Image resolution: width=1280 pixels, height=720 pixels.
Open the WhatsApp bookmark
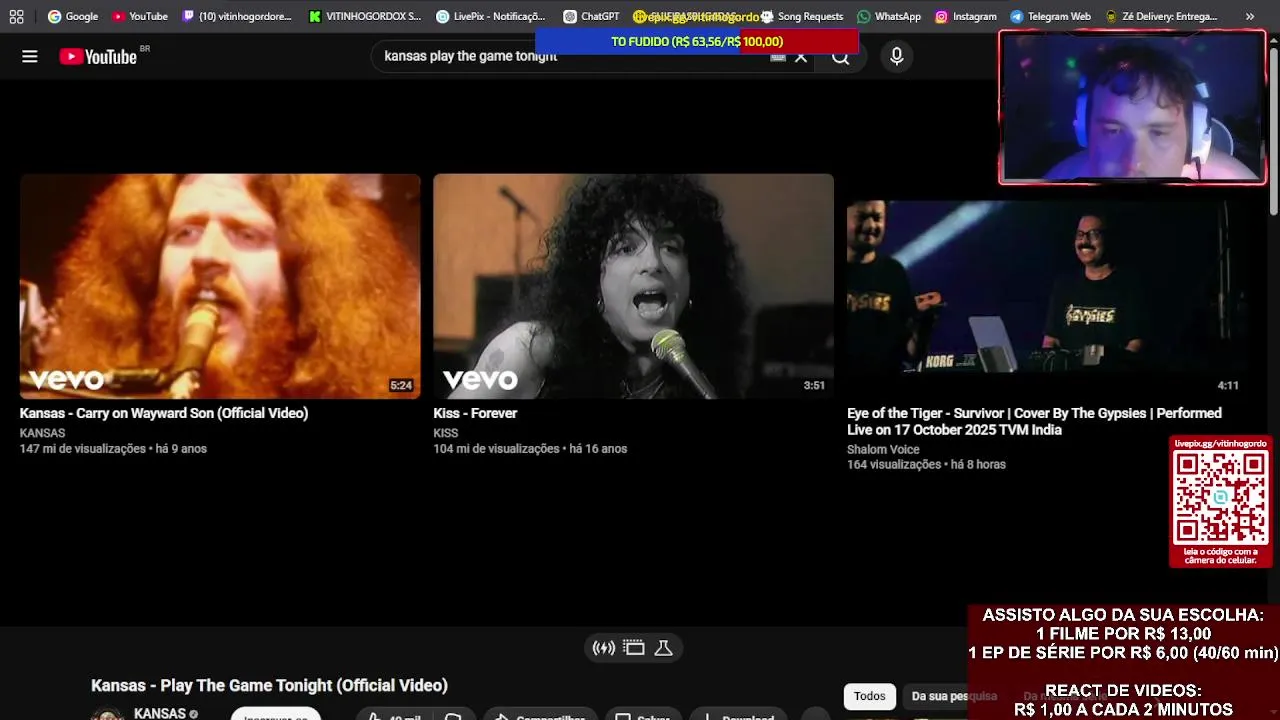(x=889, y=16)
